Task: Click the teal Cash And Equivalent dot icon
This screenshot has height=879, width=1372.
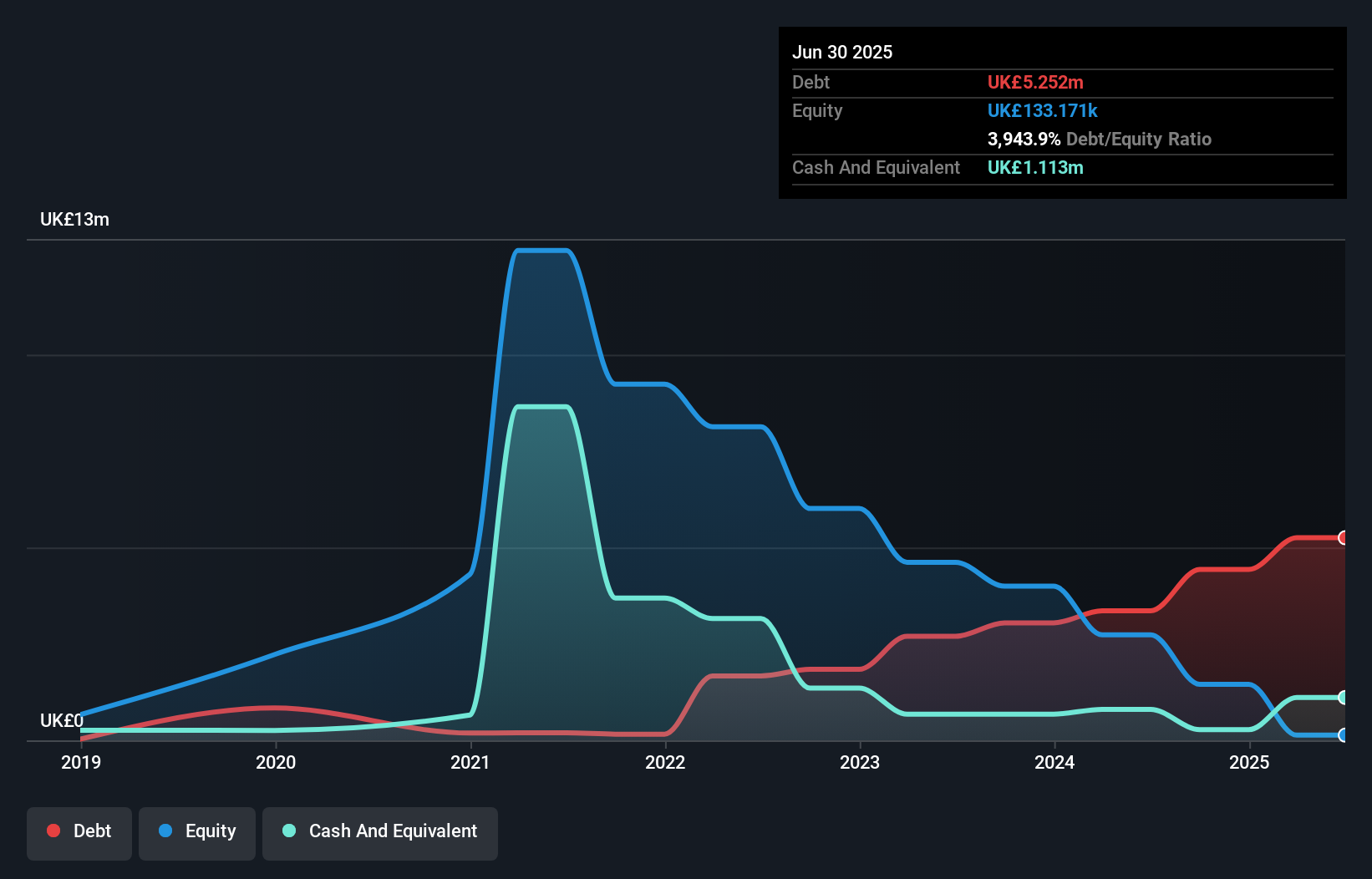Action: [x=288, y=831]
